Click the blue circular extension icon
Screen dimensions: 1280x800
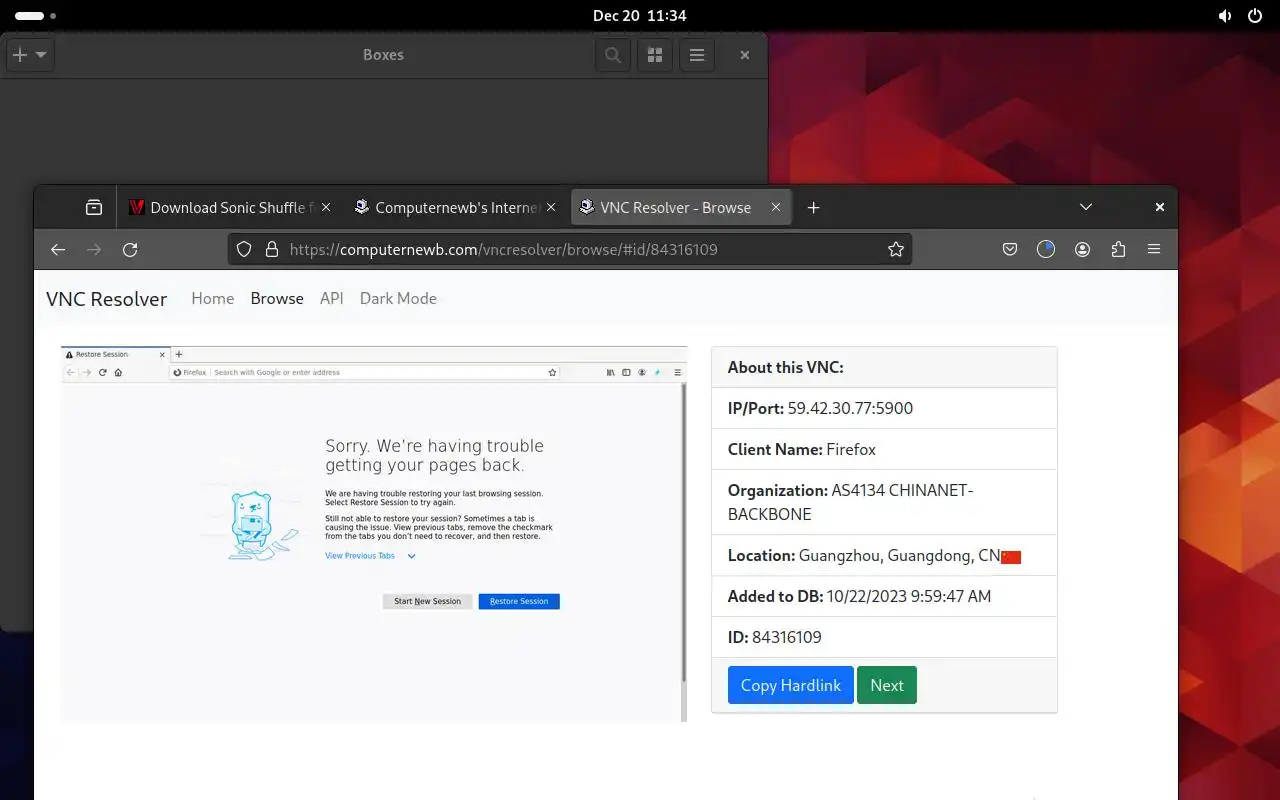tap(1046, 250)
